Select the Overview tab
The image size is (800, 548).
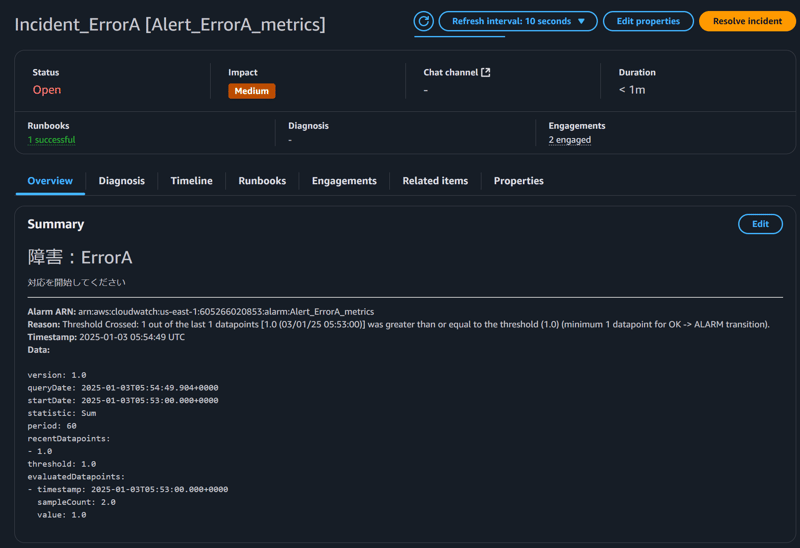coord(50,181)
